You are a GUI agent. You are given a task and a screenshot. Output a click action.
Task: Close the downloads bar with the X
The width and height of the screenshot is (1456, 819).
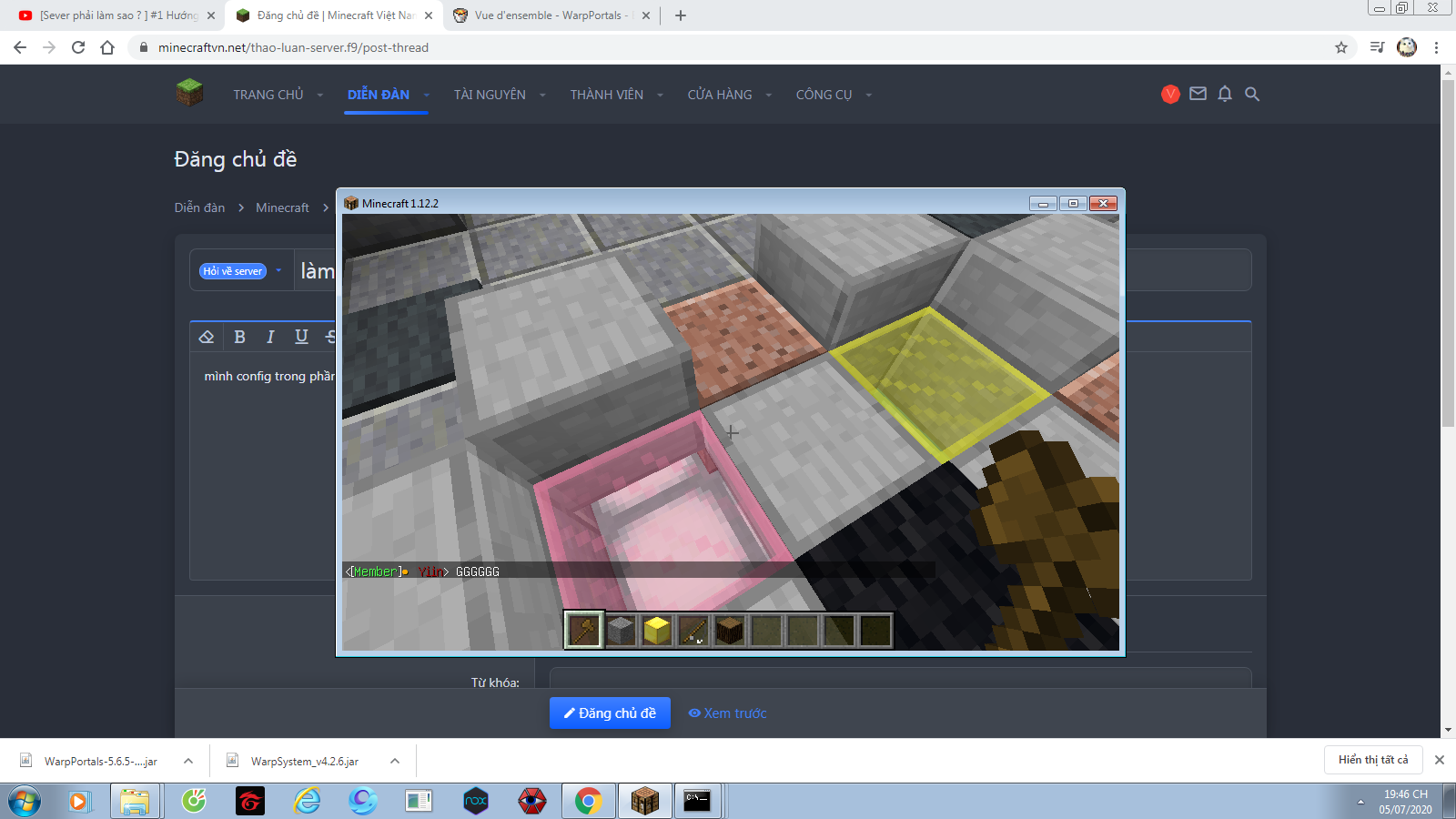1440,760
